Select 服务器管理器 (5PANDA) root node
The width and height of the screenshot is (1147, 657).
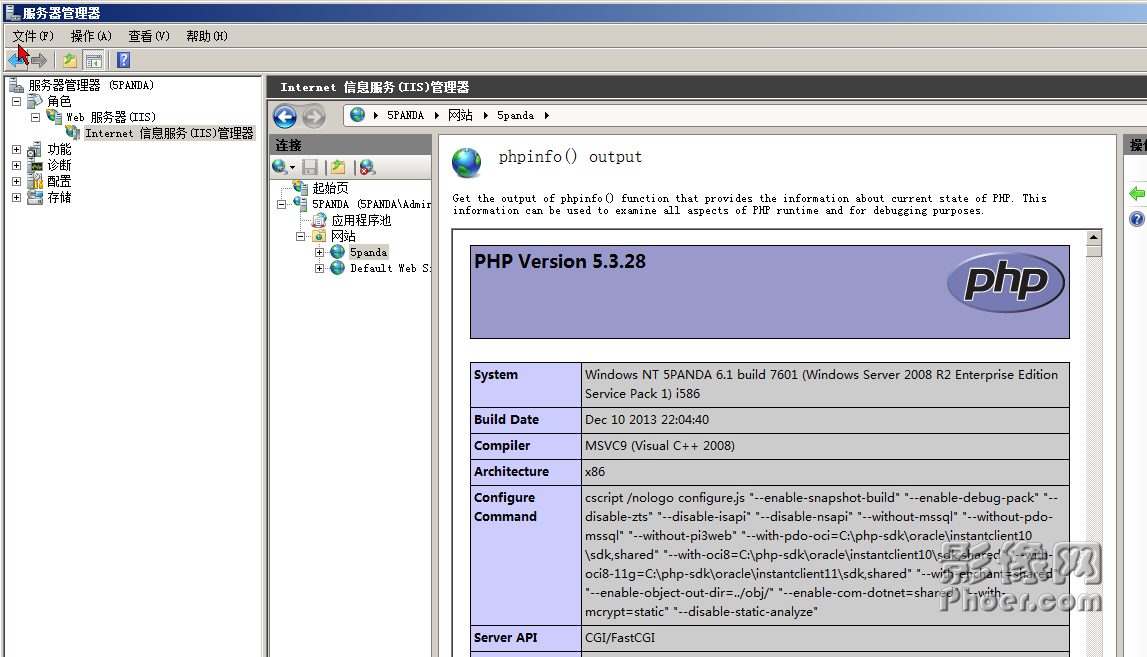[x=91, y=85]
